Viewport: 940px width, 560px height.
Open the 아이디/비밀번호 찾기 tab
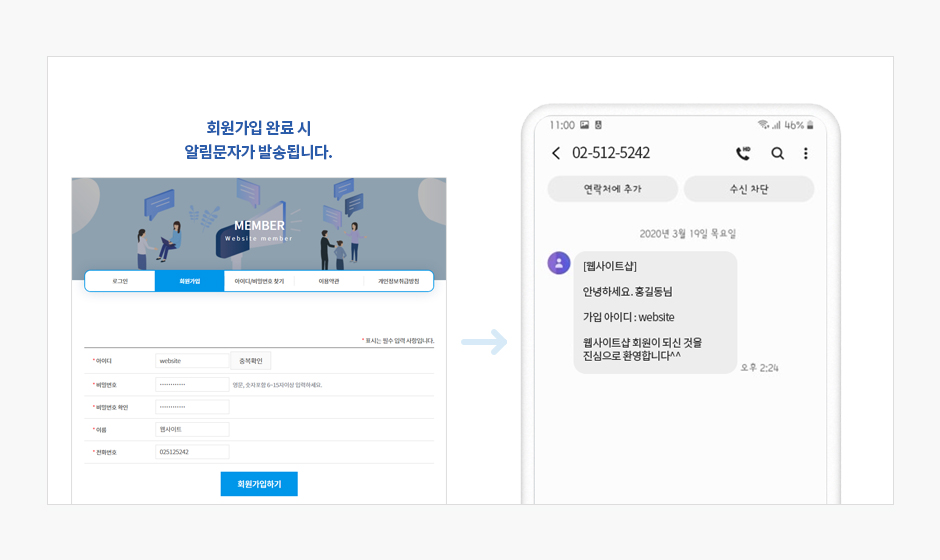[259, 281]
